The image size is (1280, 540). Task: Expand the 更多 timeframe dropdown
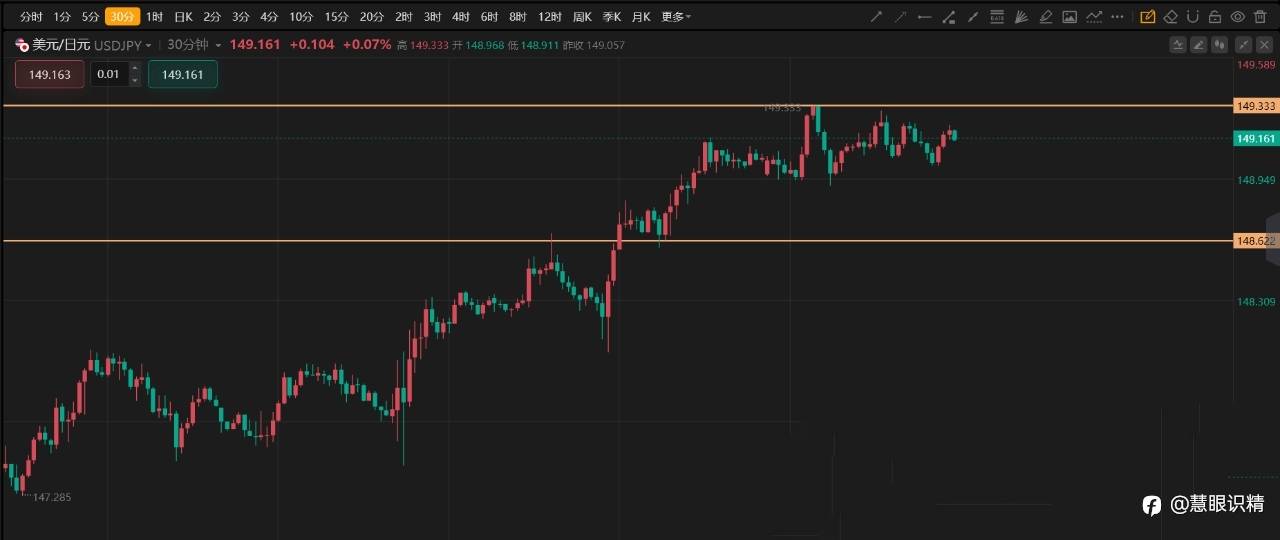(676, 17)
